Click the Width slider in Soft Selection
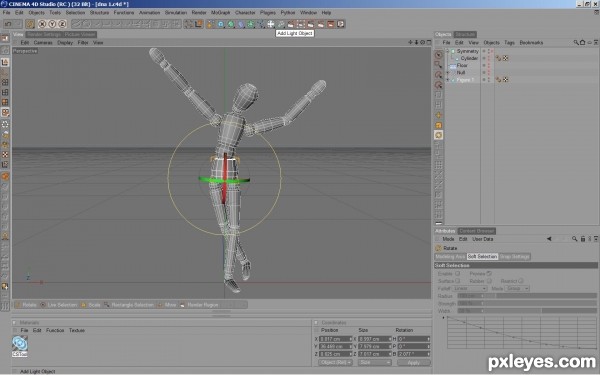Screen dimensions: 600x375 pos(527,311)
